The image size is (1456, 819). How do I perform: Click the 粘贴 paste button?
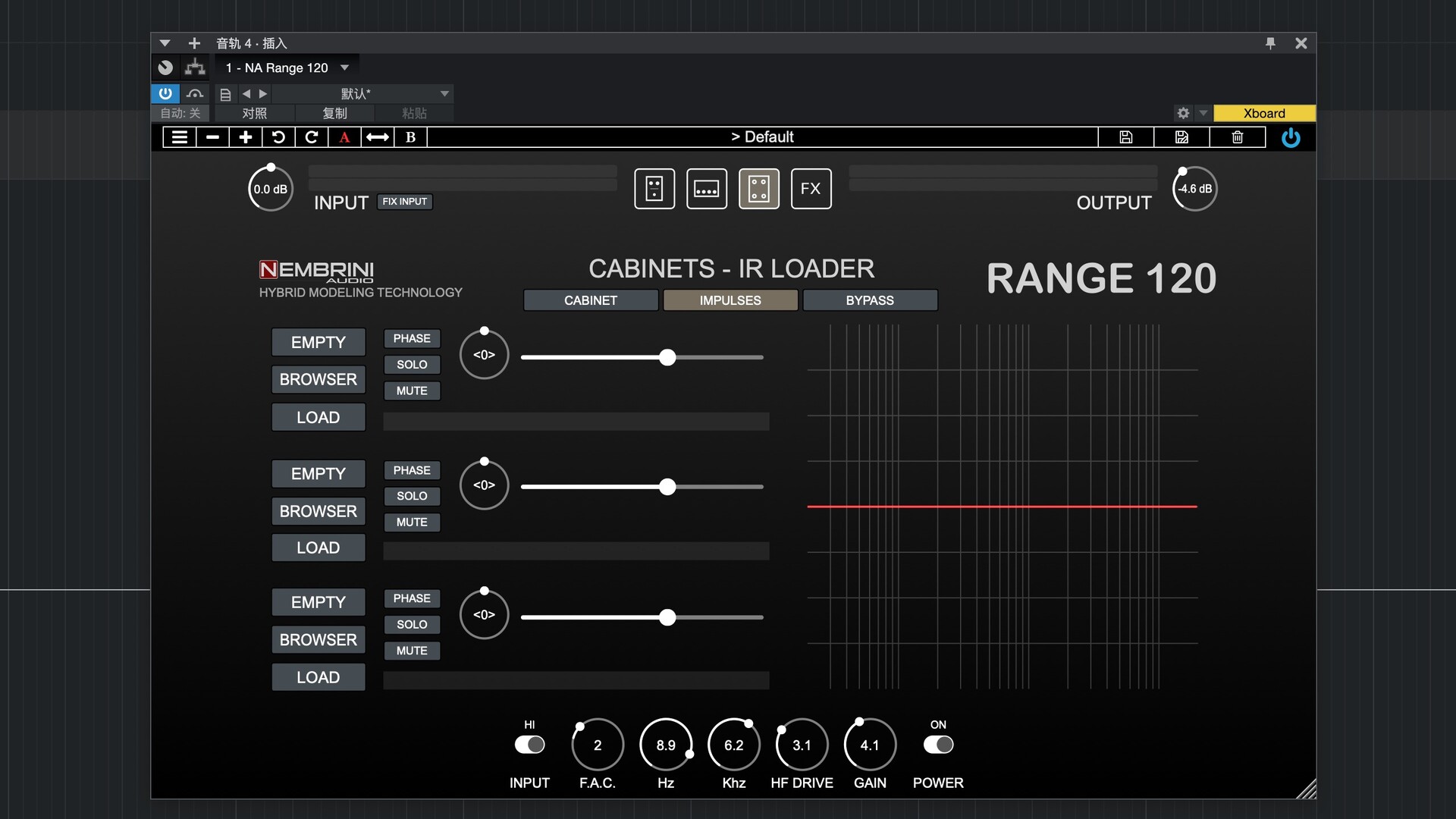click(414, 113)
